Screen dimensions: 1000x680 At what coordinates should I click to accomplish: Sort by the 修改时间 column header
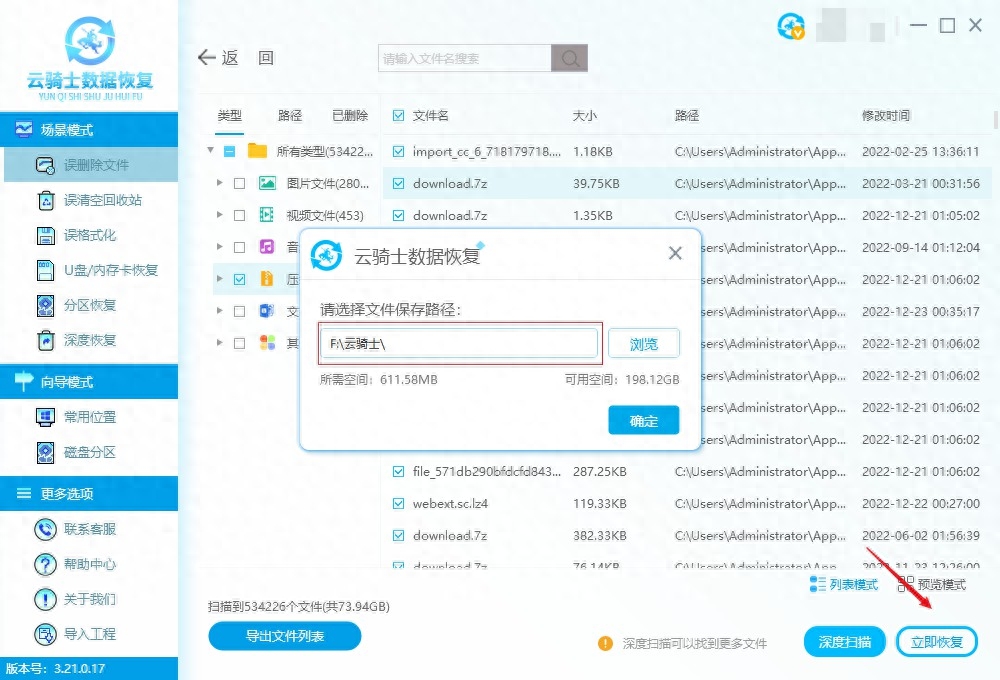886,115
